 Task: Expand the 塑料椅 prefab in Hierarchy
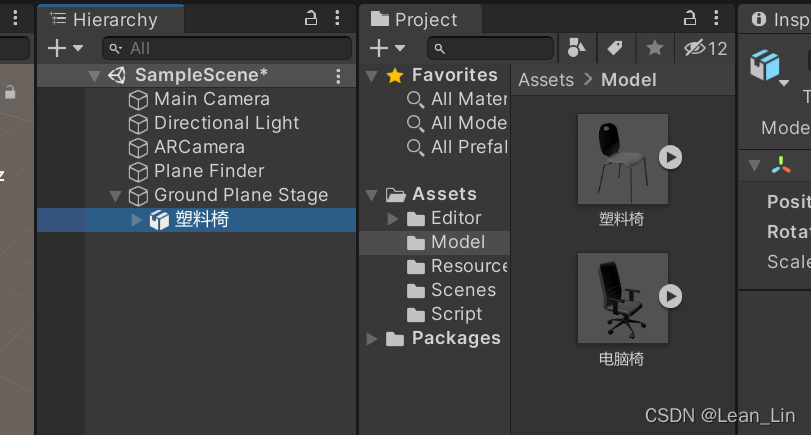[x=137, y=220]
